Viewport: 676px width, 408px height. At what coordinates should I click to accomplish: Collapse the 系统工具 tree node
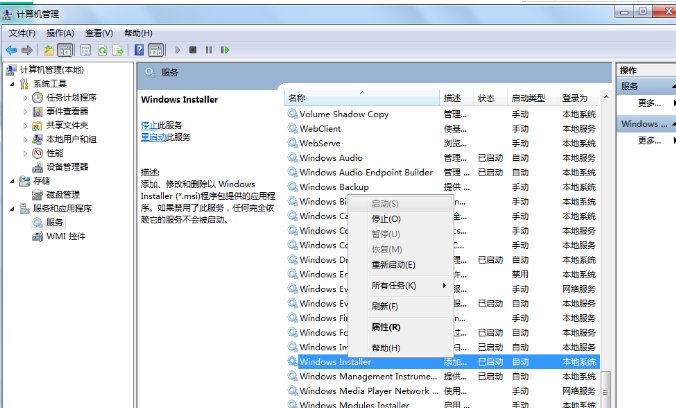coord(13,84)
